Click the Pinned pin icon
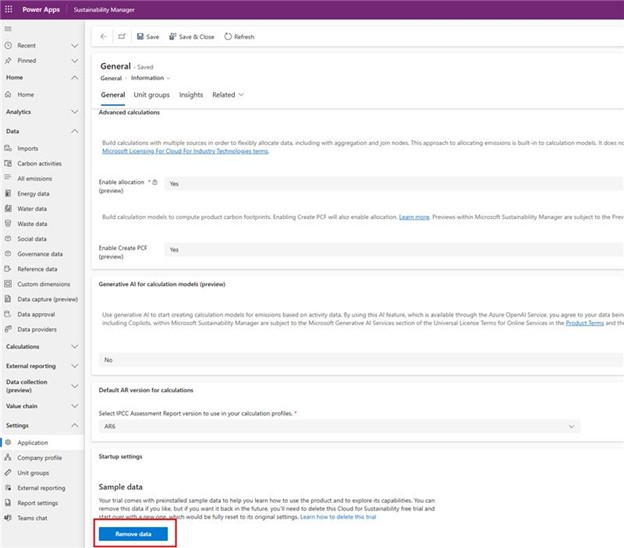Viewport: 624px width, 548px height. click(x=8, y=60)
